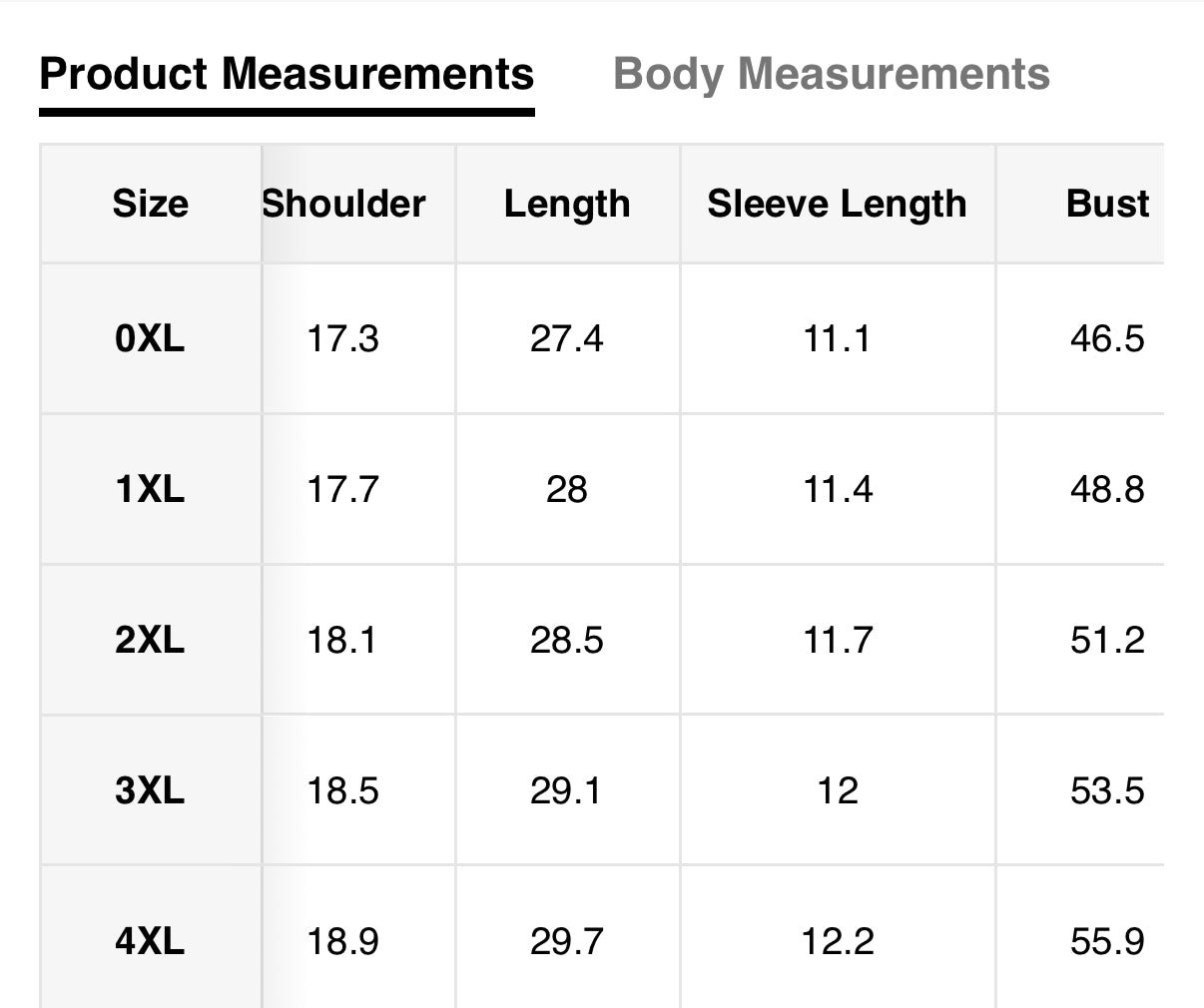
Task: Switch to the Body Measurements tab
Action: point(832,74)
